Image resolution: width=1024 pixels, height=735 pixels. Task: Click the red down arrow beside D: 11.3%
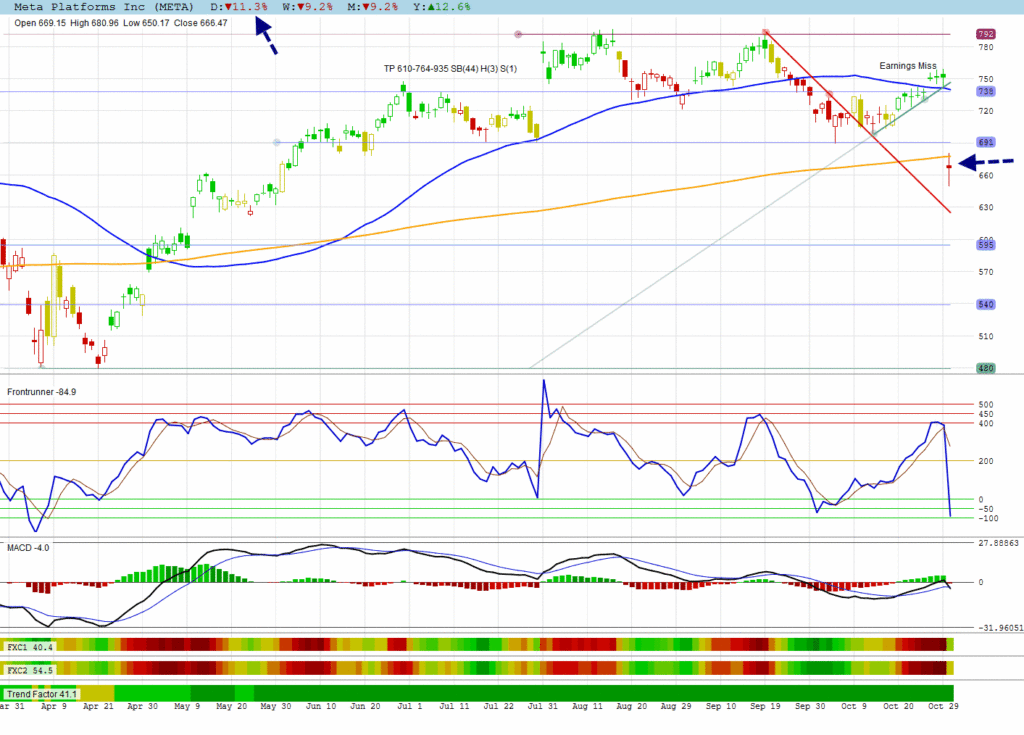(x=228, y=6)
